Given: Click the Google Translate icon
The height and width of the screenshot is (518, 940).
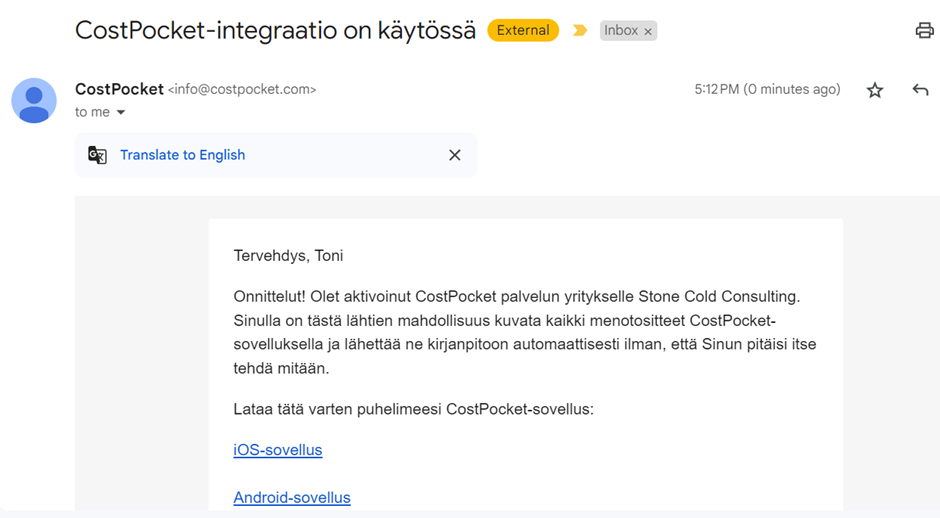Looking at the screenshot, I should pyautogui.click(x=97, y=155).
